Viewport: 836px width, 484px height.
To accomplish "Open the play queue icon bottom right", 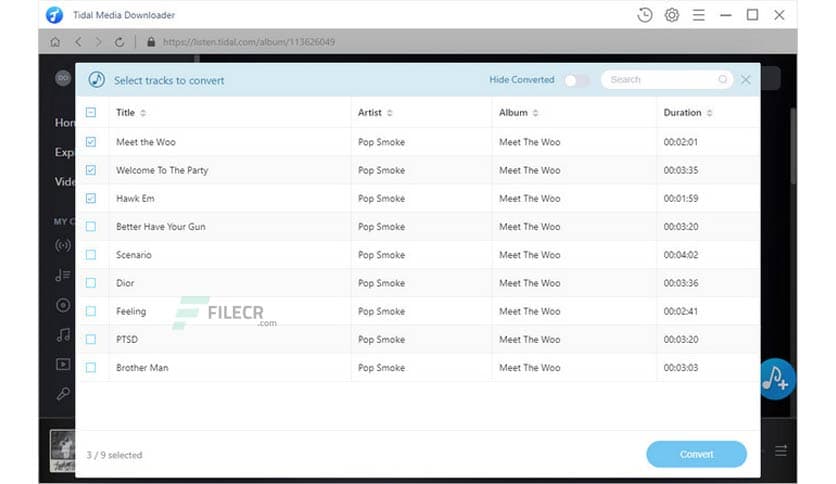I will click(x=781, y=451).
